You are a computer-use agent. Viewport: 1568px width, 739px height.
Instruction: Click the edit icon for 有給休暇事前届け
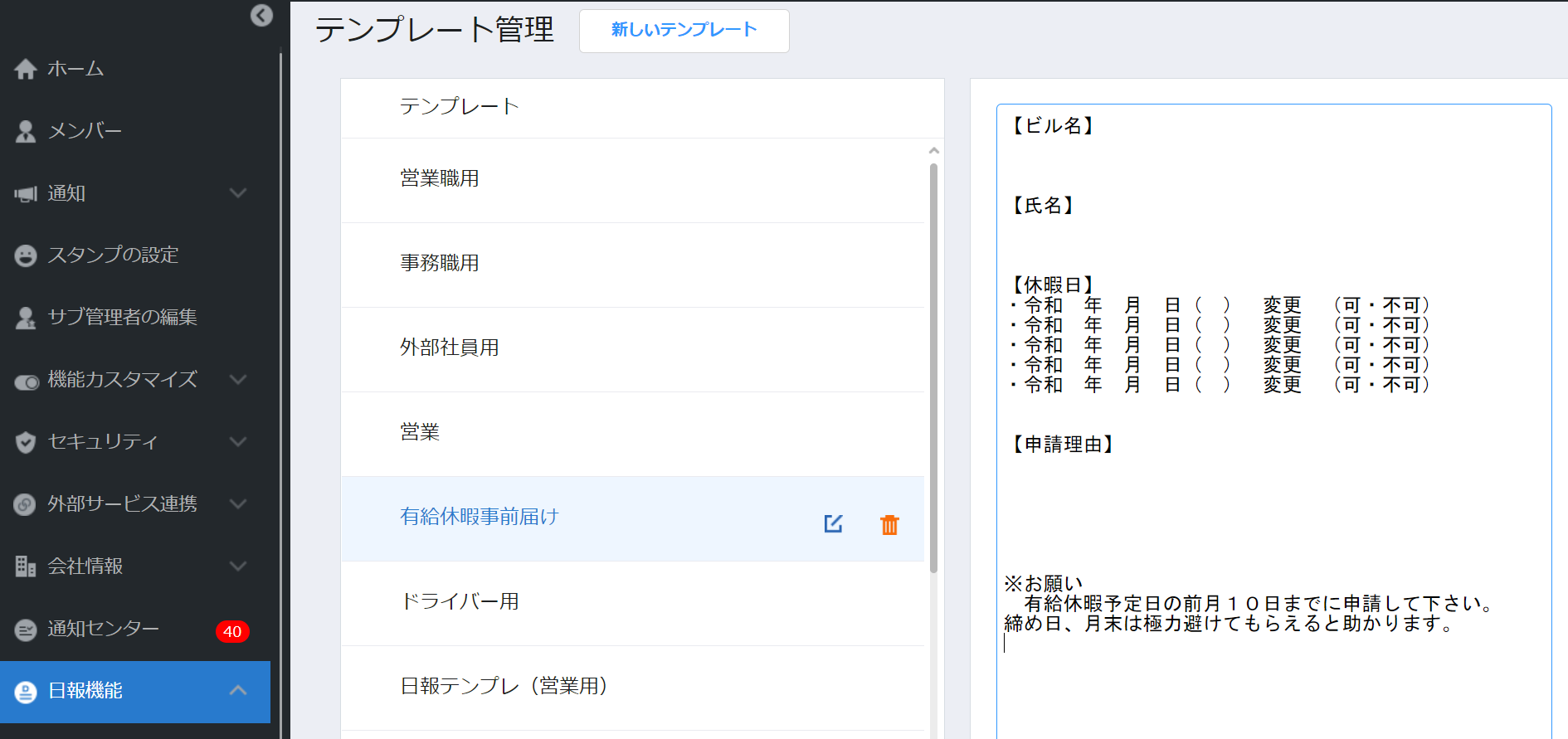(x=833, y=523)
